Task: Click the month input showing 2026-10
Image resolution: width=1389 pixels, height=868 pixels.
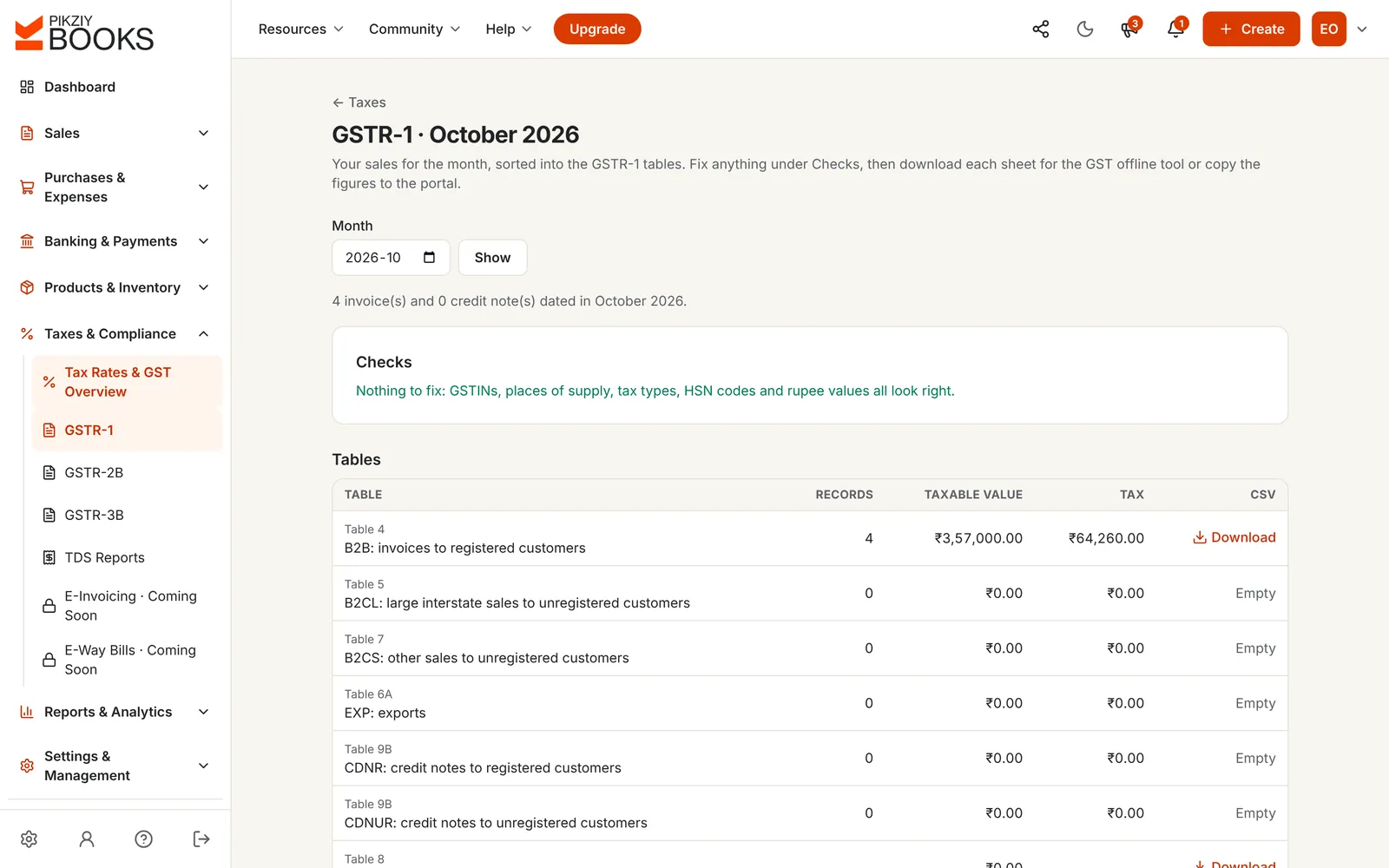Action: [391, 257]
